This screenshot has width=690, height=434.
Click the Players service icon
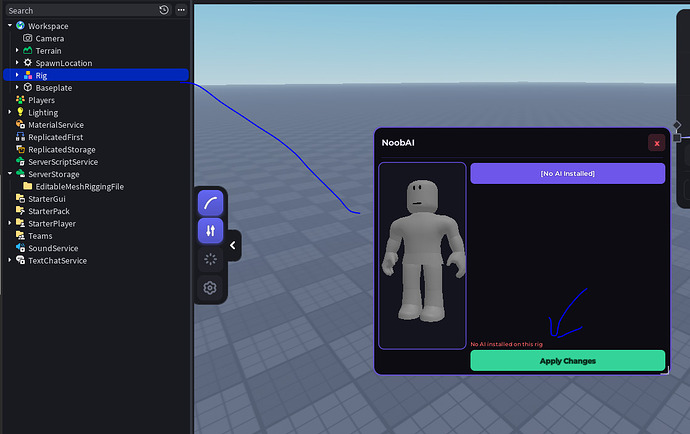coord(20,99)
